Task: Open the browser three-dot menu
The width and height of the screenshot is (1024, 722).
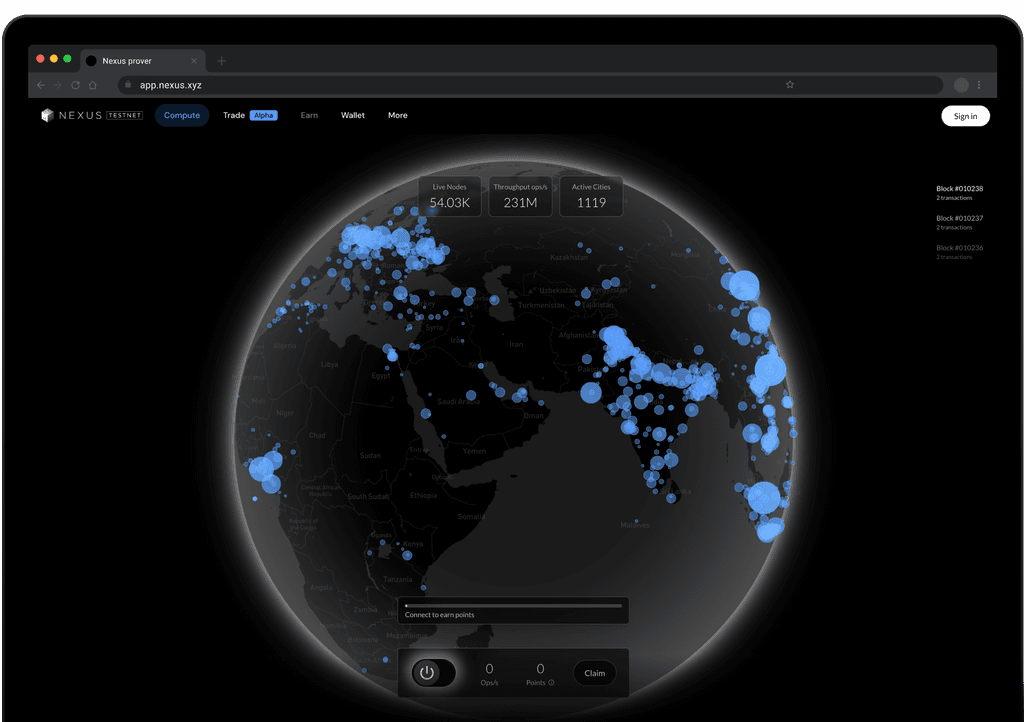Action: tap(979, 85)
